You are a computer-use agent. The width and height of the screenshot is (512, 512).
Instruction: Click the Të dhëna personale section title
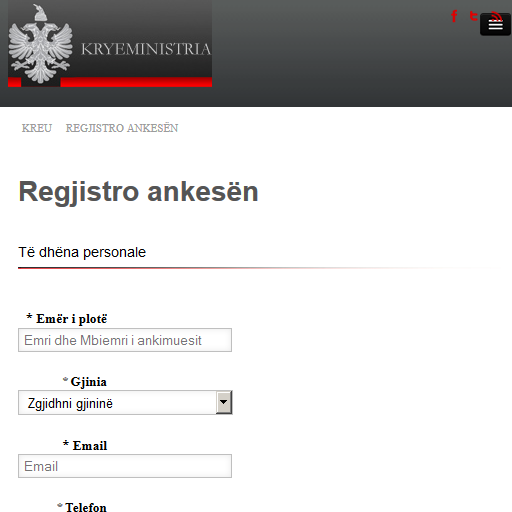click(x=82, y=252)
